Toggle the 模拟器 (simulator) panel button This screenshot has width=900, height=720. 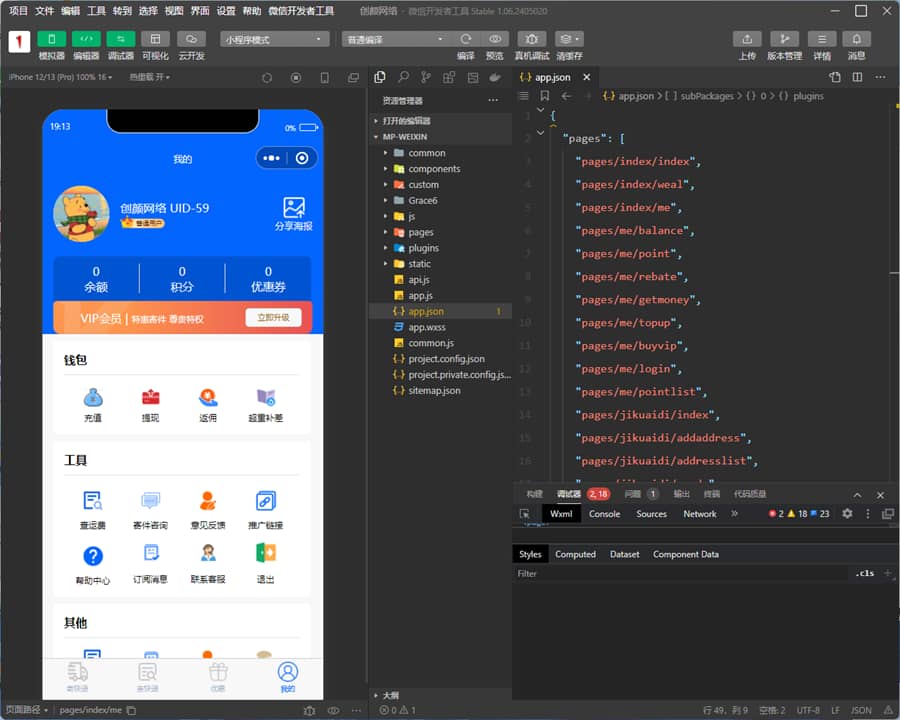[52, 39]
